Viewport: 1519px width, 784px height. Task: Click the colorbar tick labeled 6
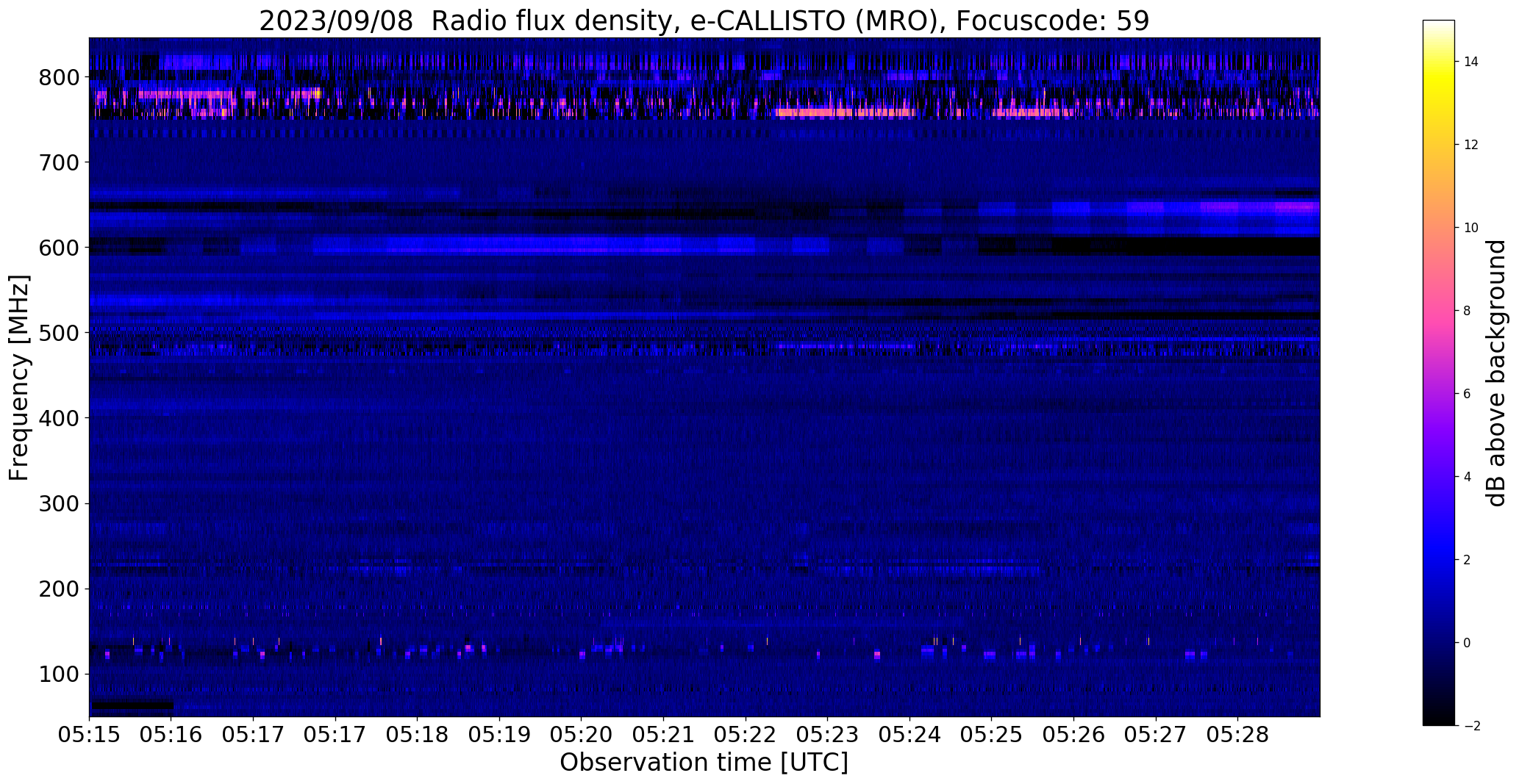click(1468, 394)
